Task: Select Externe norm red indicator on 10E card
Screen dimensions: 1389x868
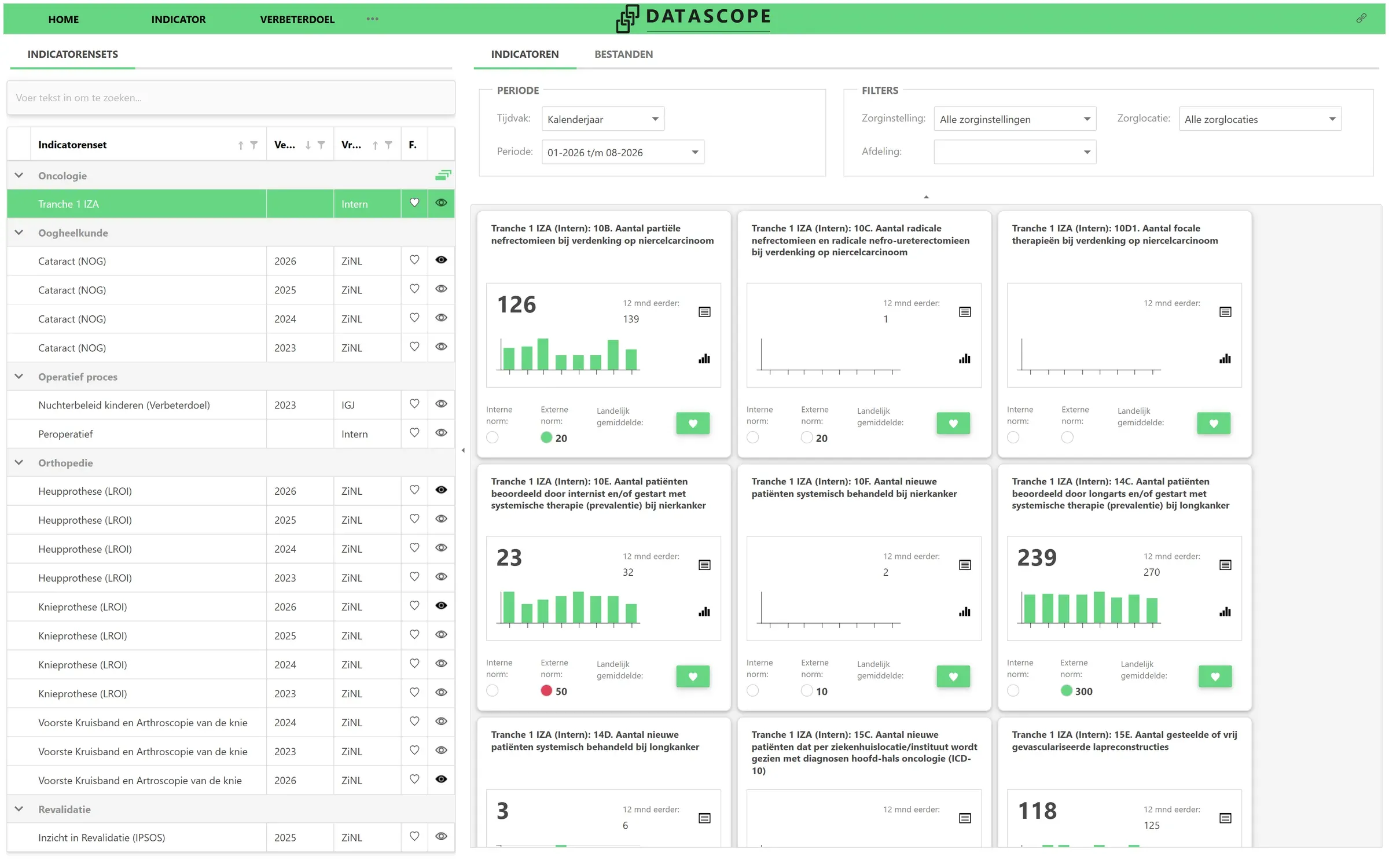Action: coord(546,690)
